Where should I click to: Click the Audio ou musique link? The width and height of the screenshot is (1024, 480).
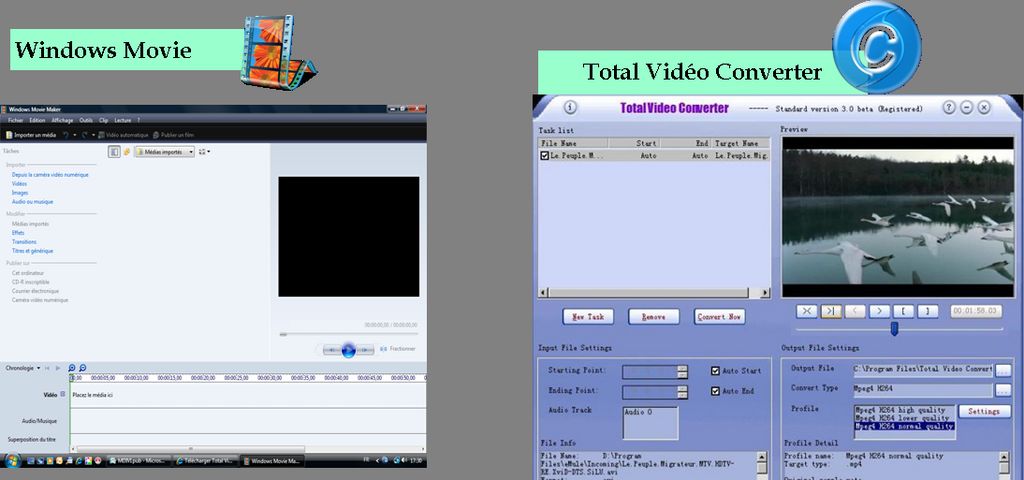point(33,202)
